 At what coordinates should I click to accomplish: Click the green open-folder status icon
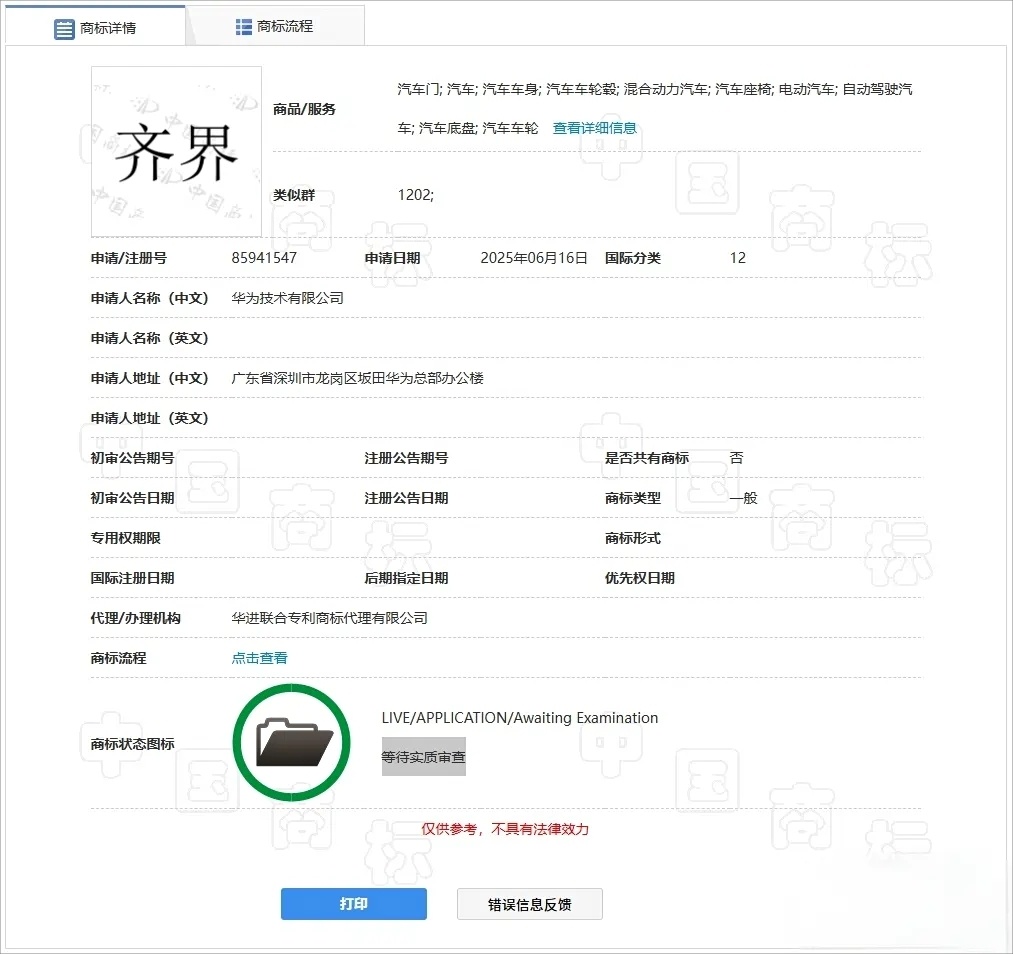pos(291,741)
